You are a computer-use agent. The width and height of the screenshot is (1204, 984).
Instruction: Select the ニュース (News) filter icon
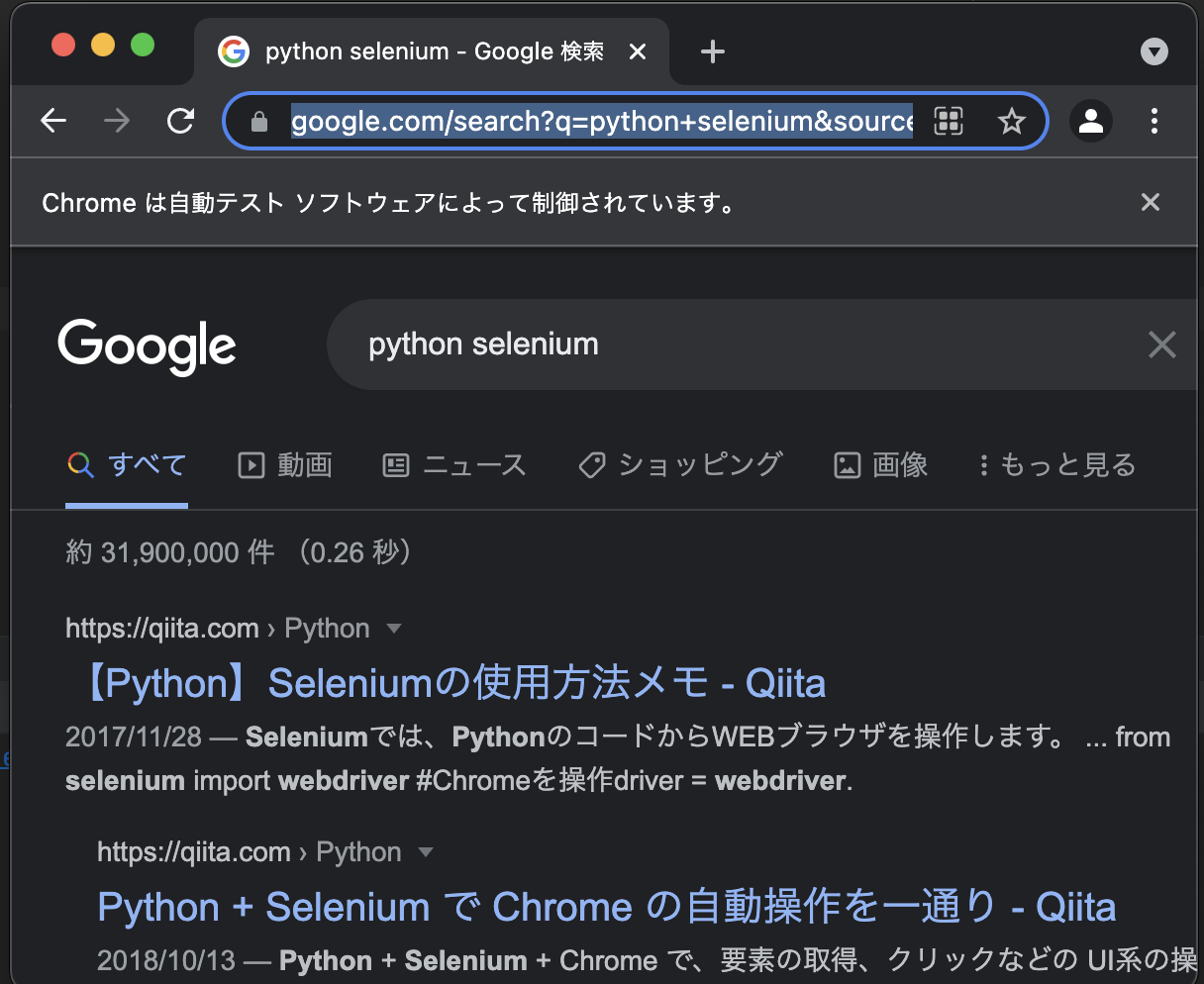point(395,464)
